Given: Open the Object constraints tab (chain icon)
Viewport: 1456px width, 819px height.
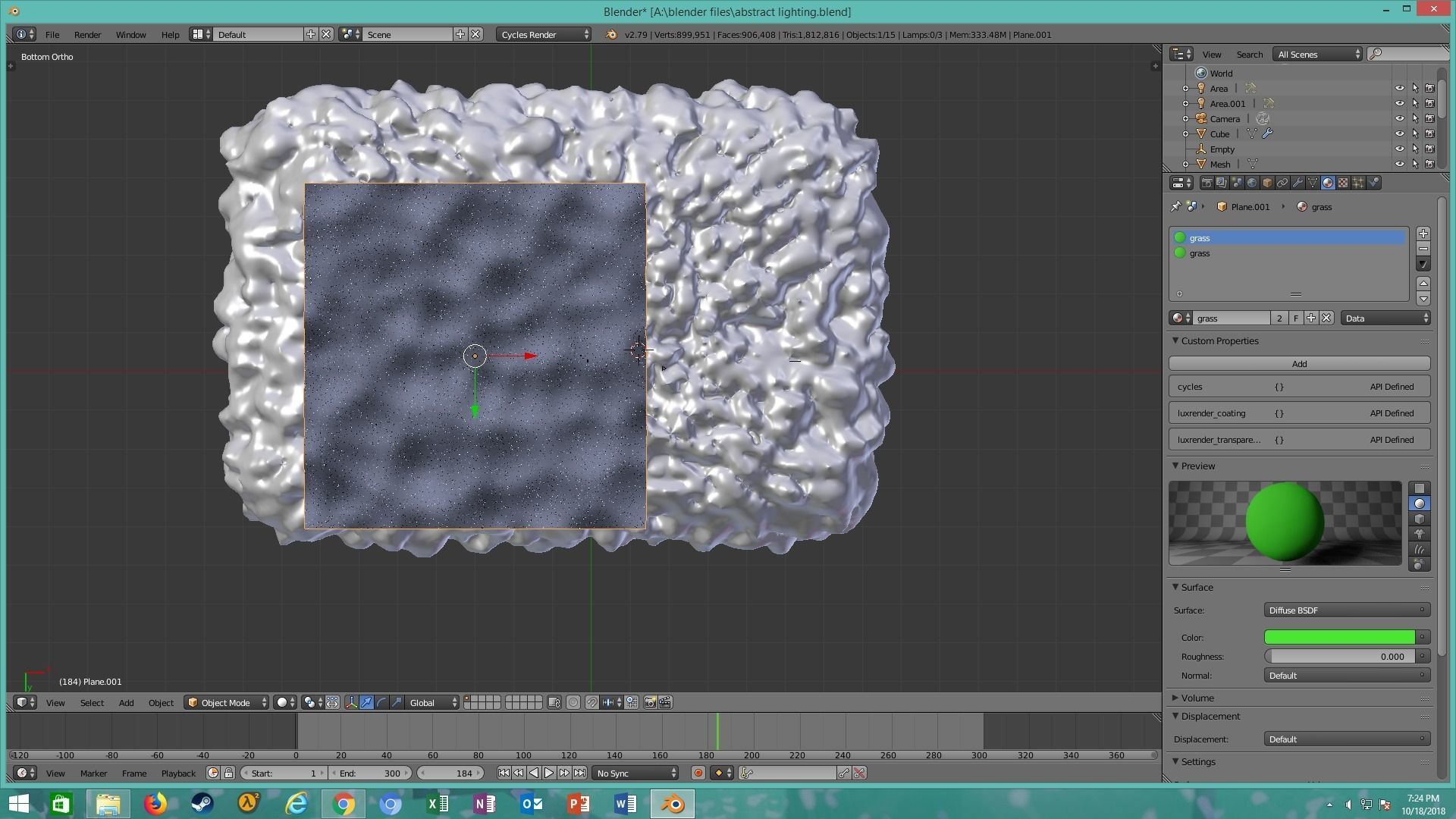Looking at the screenshot, I should 1282,183.
